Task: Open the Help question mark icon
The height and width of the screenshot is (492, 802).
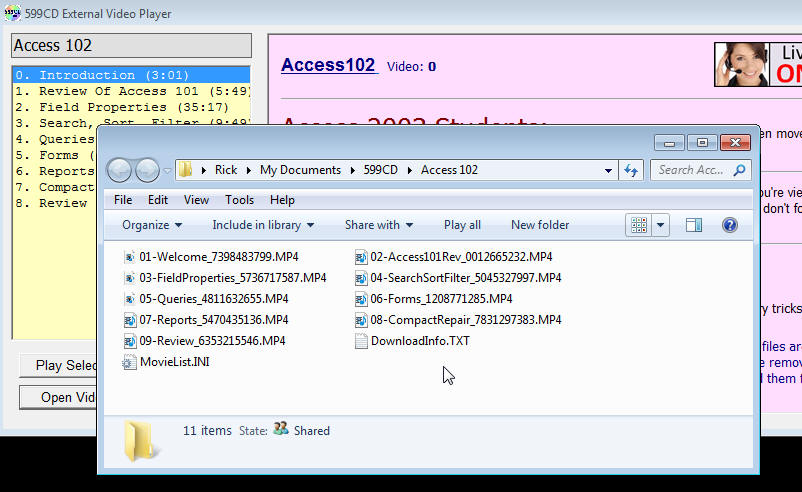Action: tap(729, 225)
